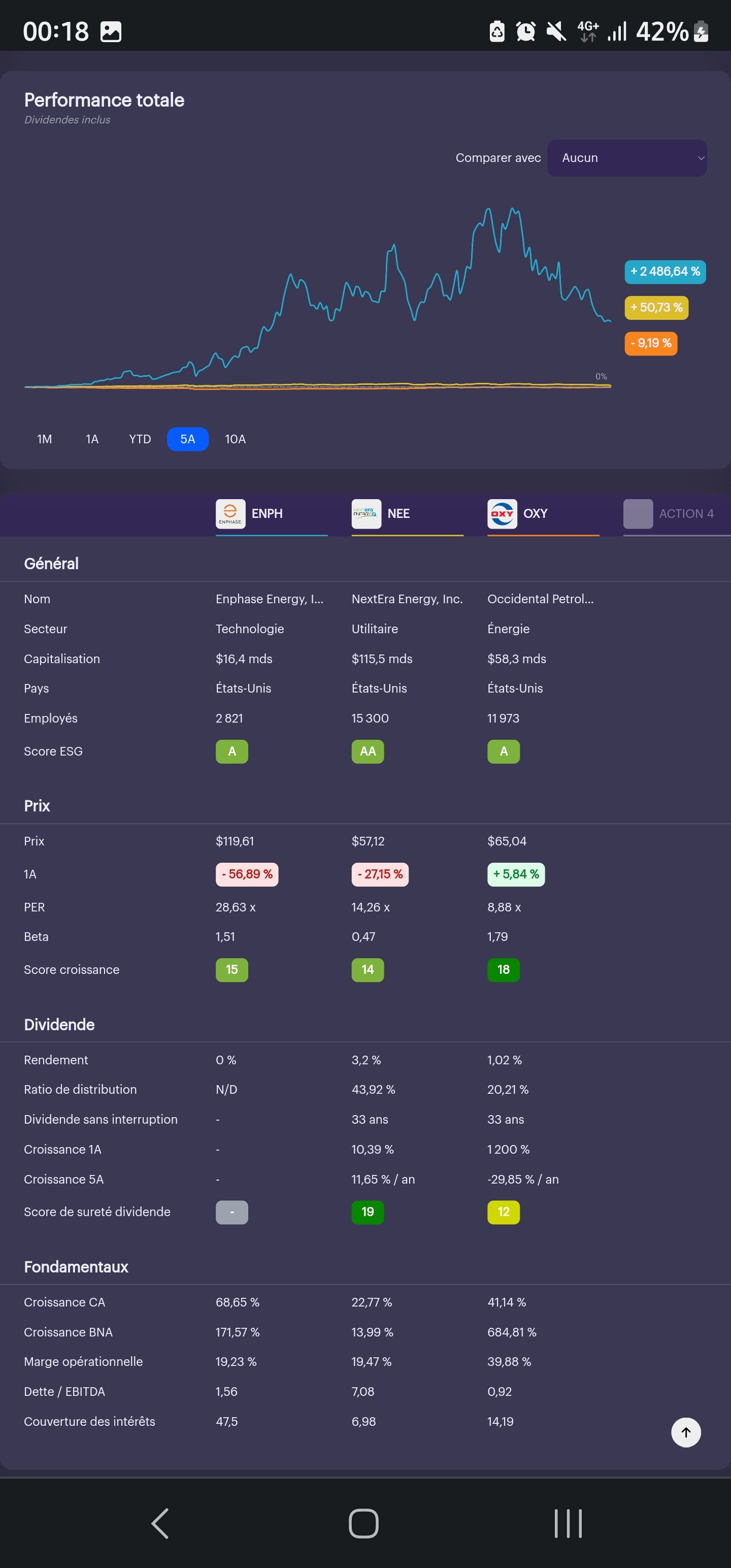Viewport: 731px width, 1568px height.
Task: Tap NEE dividend safety score 19
Action: pyautogui.click(x=368, y=1212)
